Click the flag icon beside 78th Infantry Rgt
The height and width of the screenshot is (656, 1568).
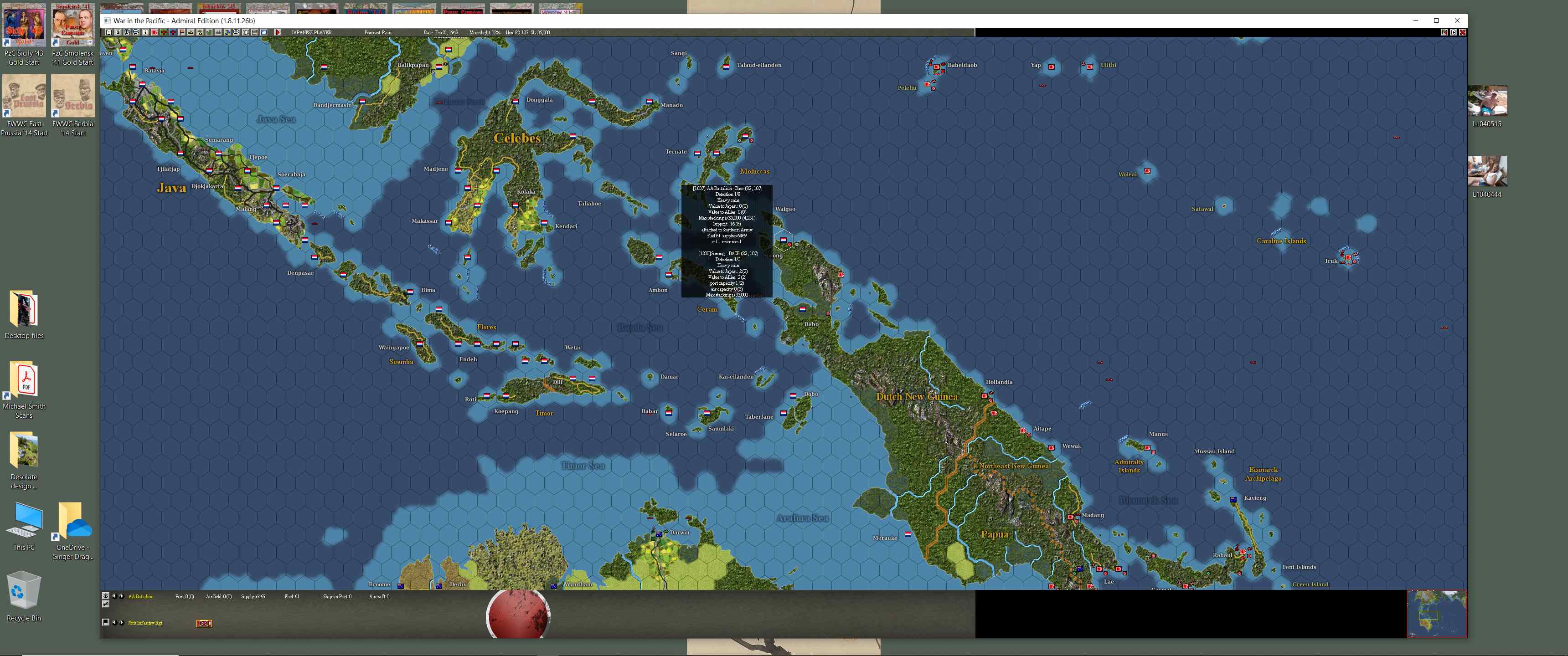coord(106,623)
